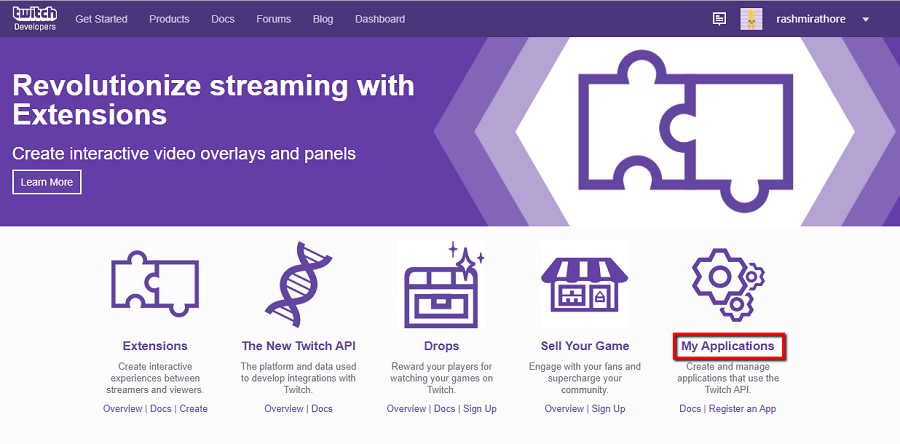Click the DNA helix New Twitch API icon
Image resolution: width=900 pixels, height=444 pixels.
point(298,285)
